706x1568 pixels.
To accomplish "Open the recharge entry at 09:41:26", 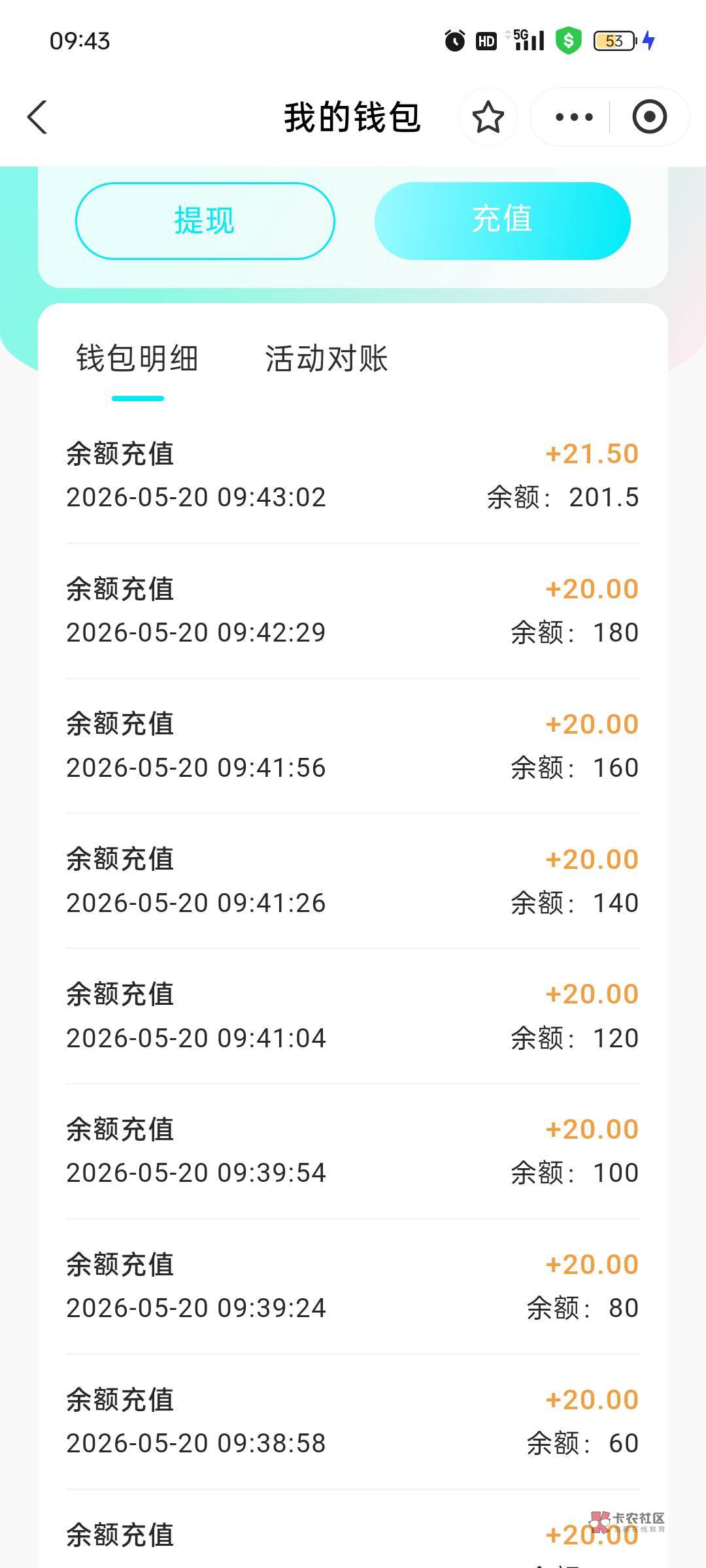I will pos(352,881).
